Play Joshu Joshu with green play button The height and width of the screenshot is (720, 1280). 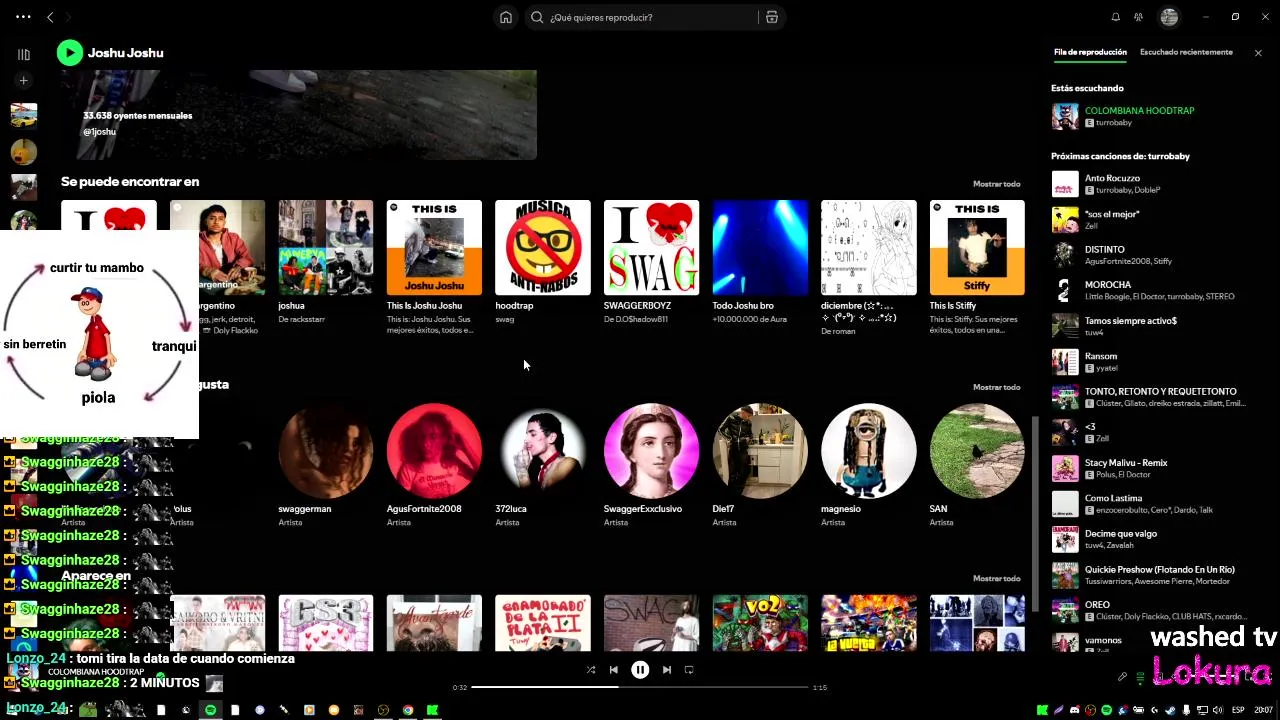69,53
